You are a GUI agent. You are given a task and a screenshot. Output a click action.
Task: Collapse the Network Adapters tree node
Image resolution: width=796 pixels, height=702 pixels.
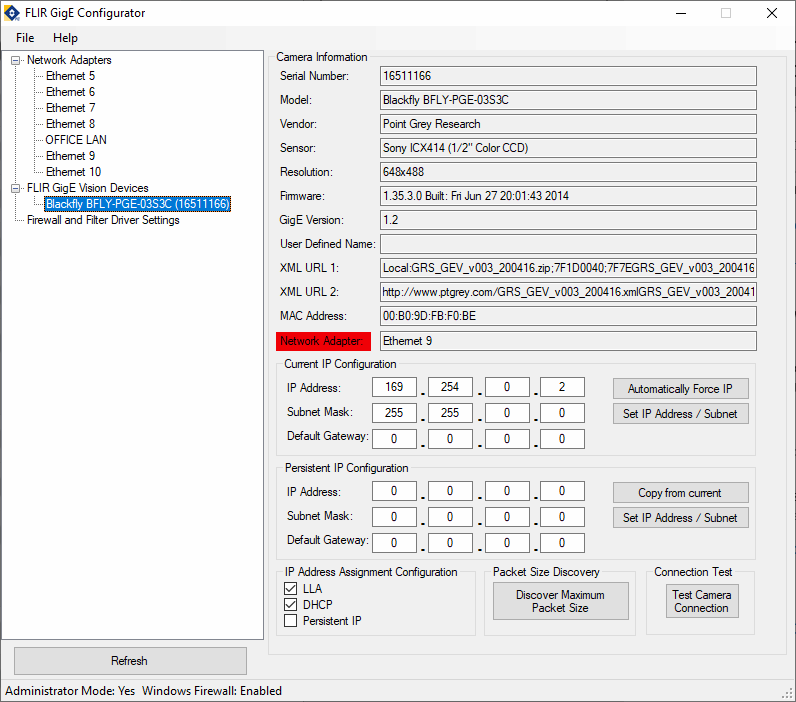(16, 60)
